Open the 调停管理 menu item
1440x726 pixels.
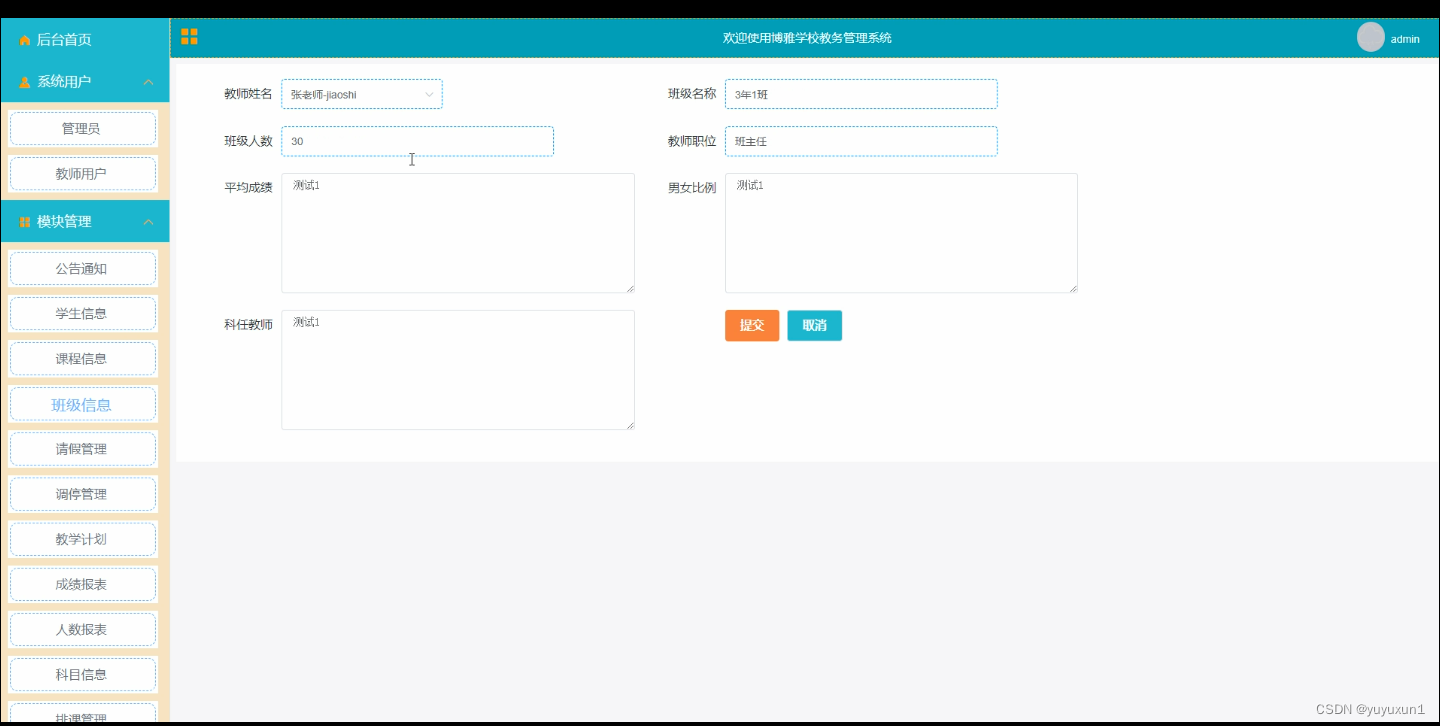point(82,494)
